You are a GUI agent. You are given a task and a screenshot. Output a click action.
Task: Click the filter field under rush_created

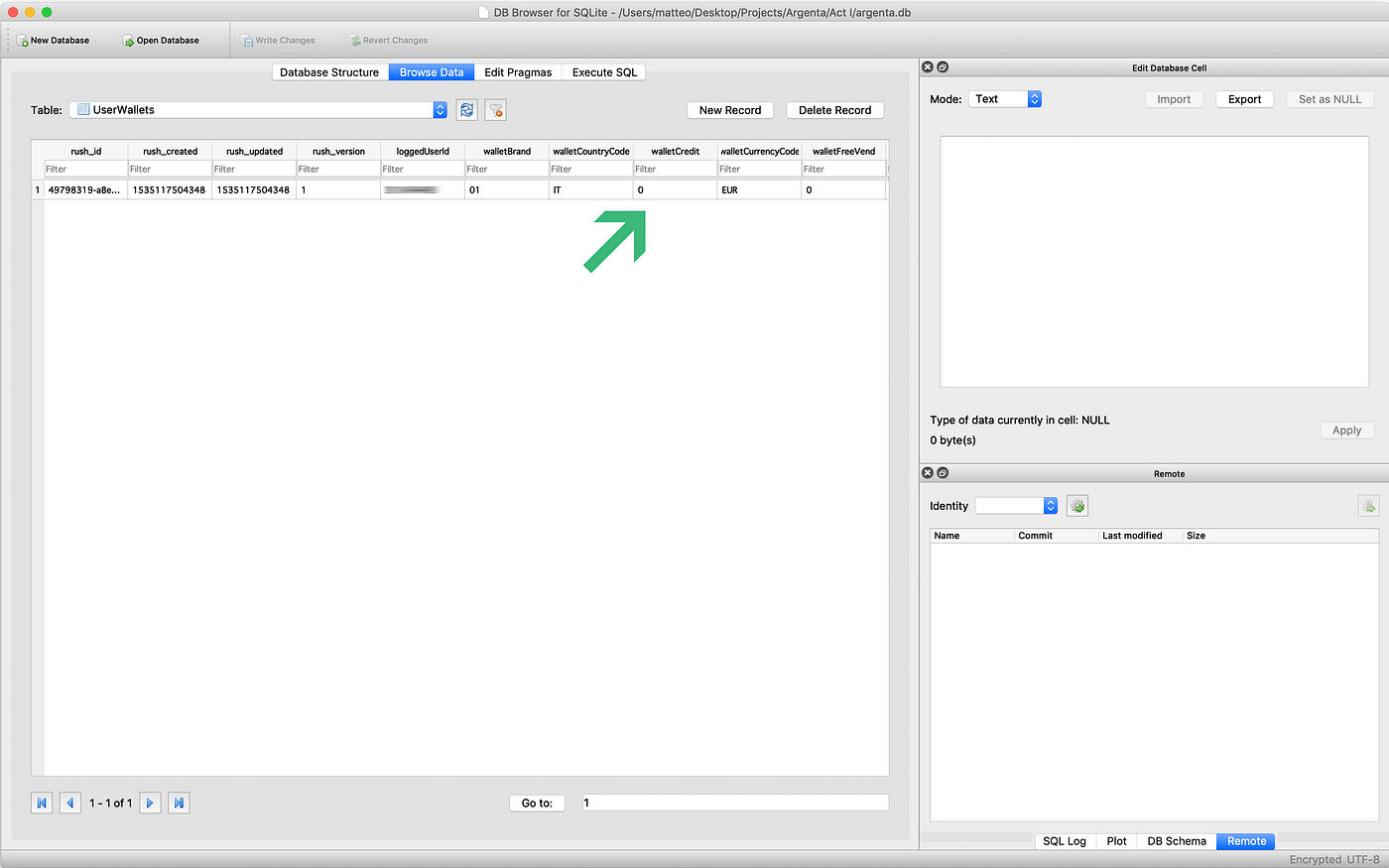tap(170, 169)
